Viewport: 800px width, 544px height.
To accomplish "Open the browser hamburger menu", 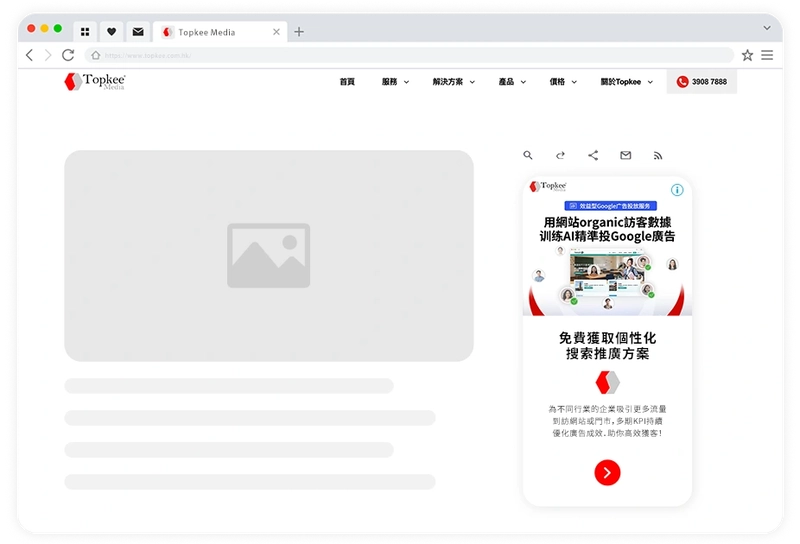I will (767, 55).
